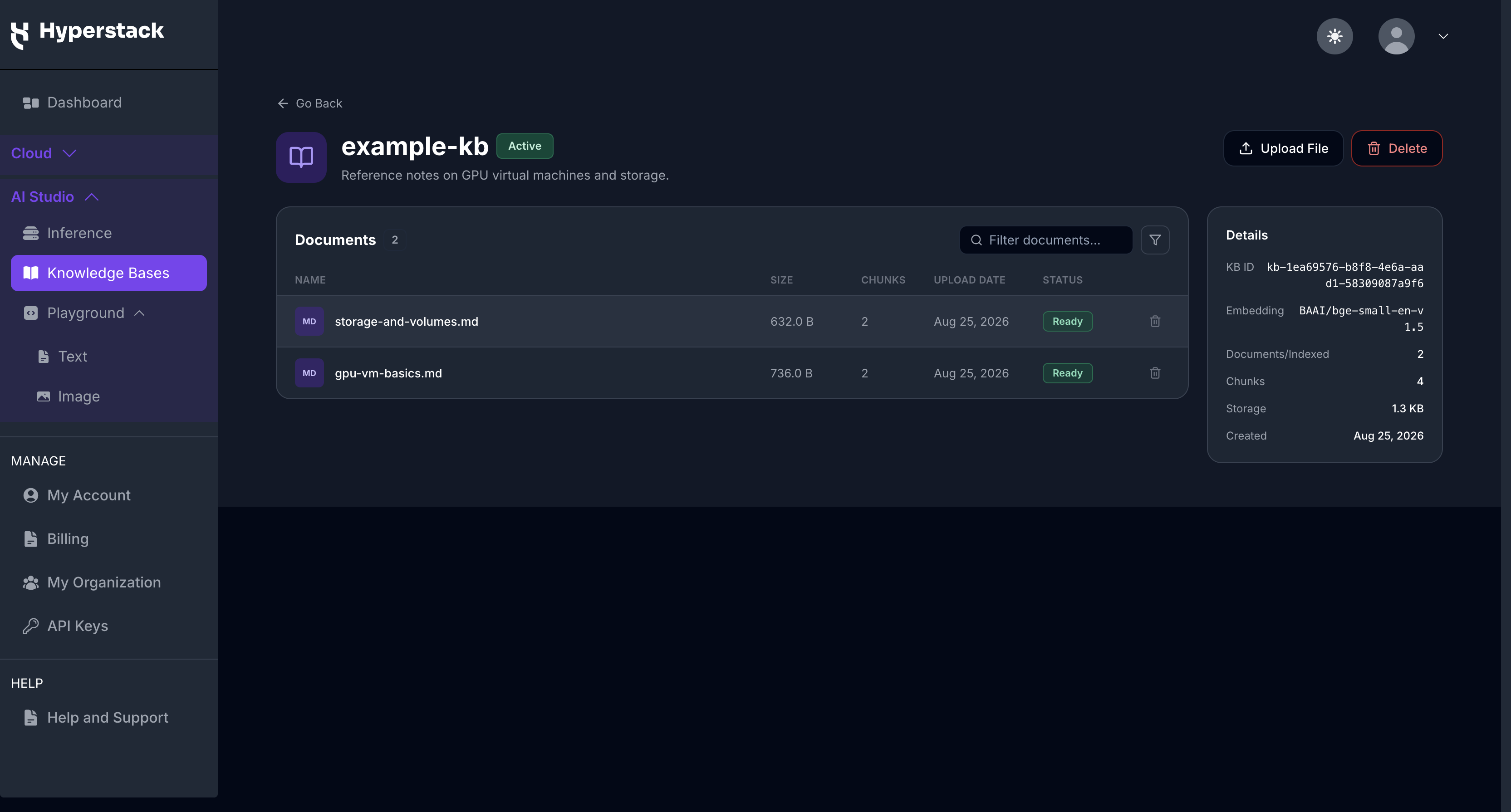Open gpu-vm-basics.md document

(x=388, y=373)
